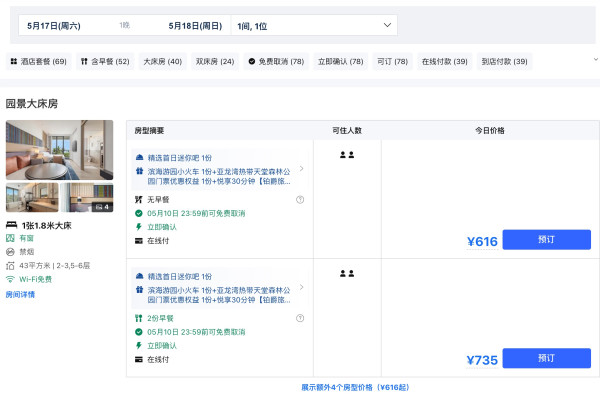600x396 pixels.
Task: Filter by 可订 (78)
Action: (x=393, y=62)
